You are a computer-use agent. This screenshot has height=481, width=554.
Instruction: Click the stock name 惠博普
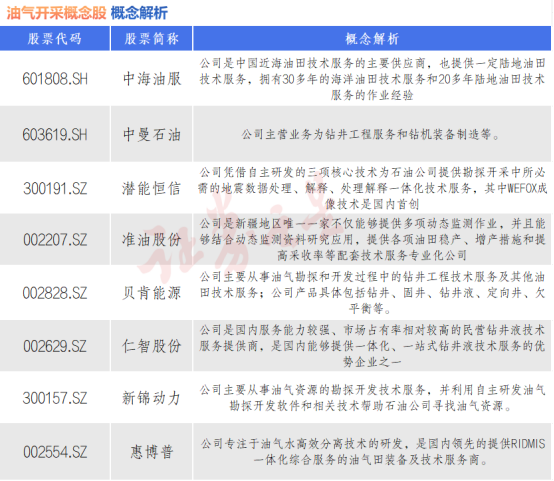pos(152,452)
